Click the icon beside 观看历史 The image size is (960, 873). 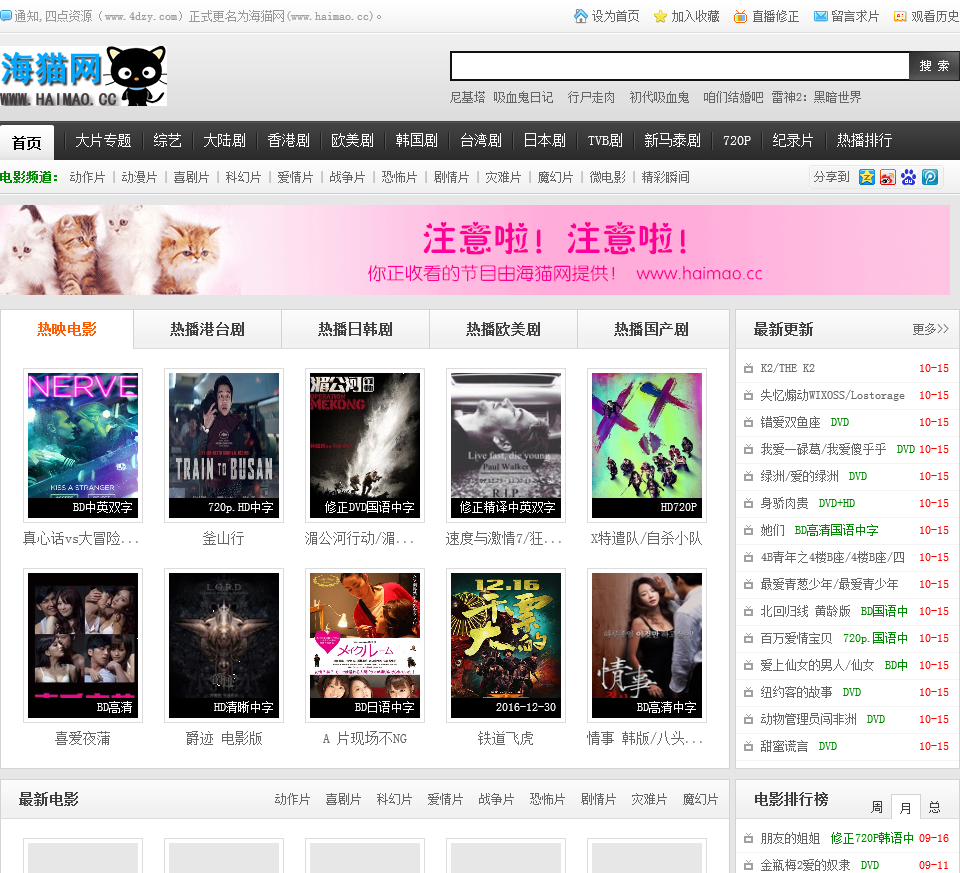pyautogui.click(x=900, y=17)
